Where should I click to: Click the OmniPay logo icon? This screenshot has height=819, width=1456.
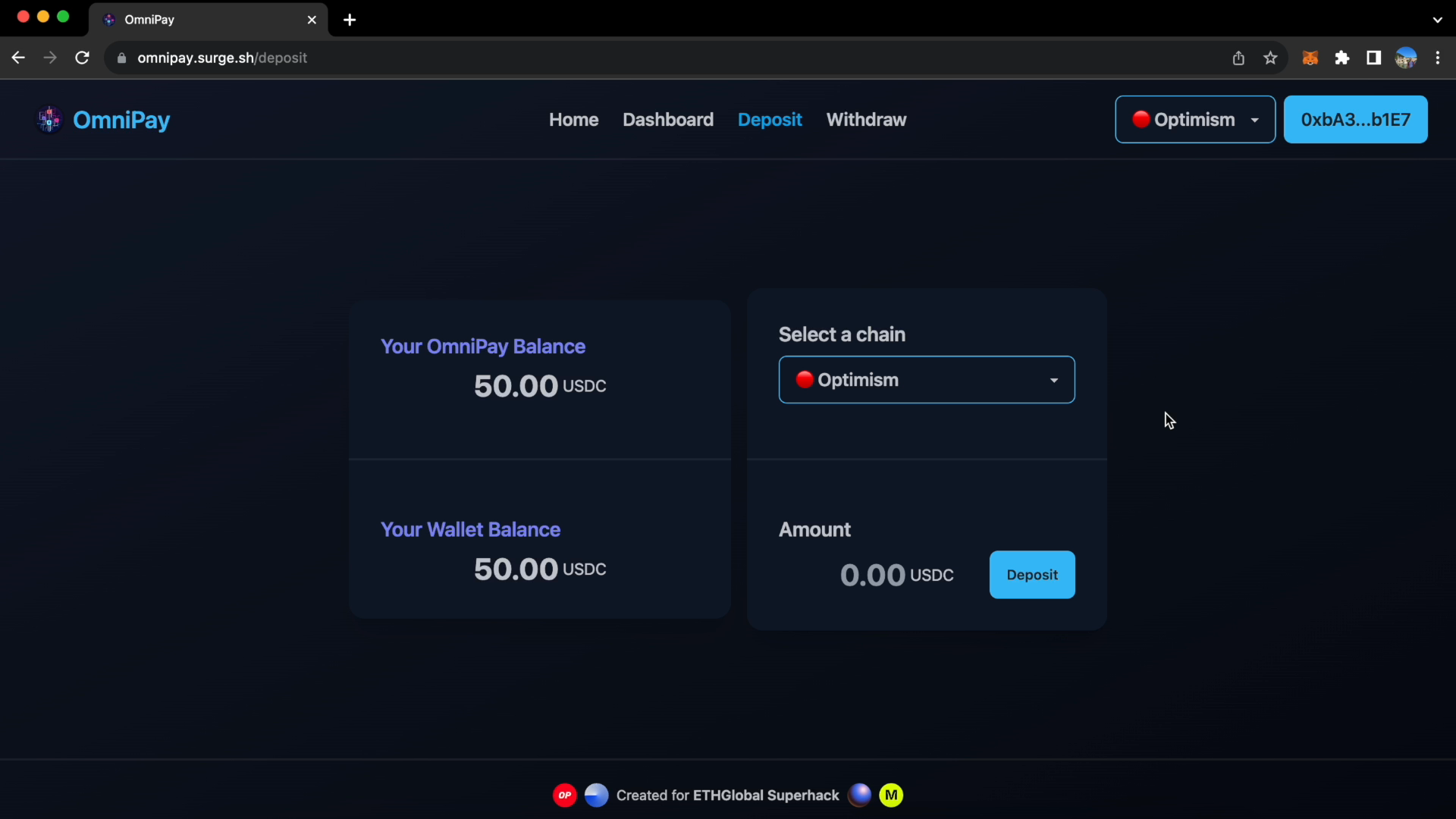(49, 119)
